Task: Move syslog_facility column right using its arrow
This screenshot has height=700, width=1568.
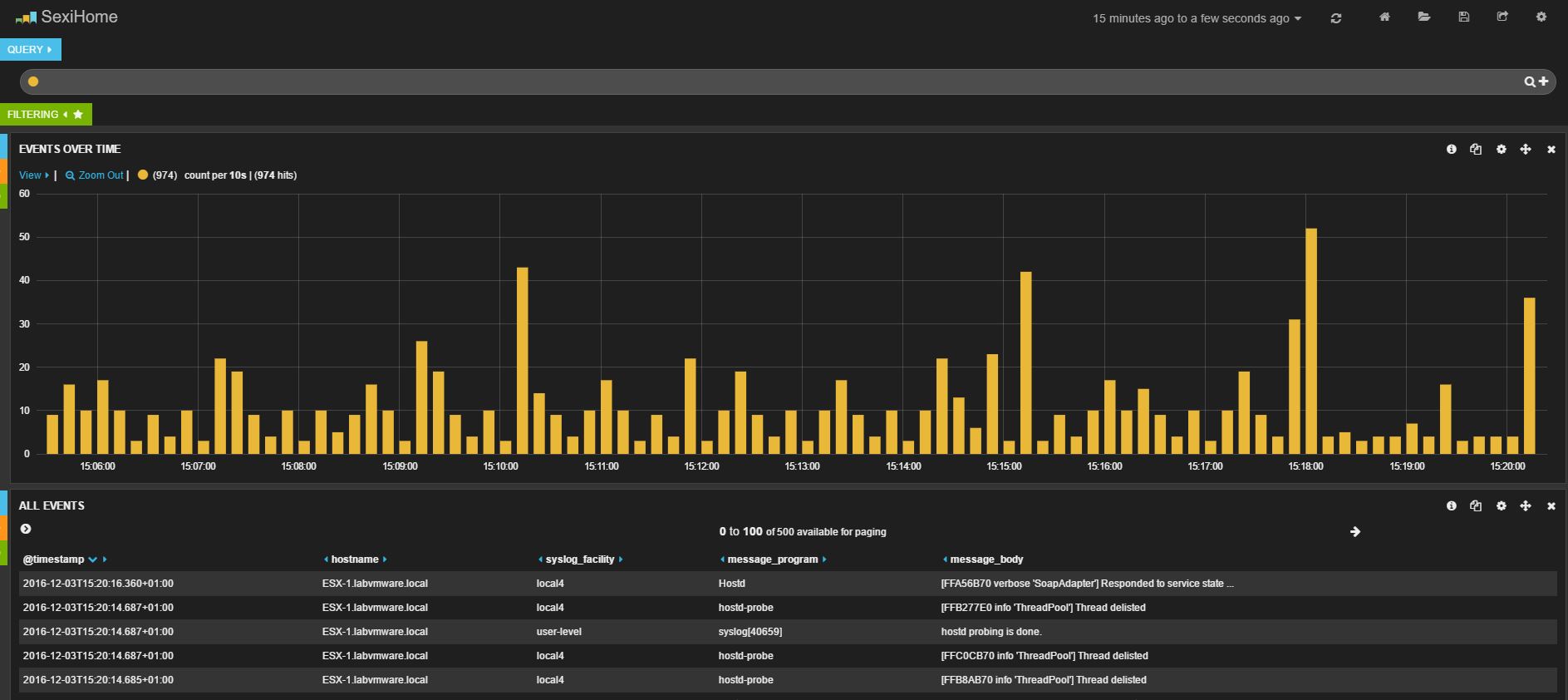Action: [x=621, y=560]
